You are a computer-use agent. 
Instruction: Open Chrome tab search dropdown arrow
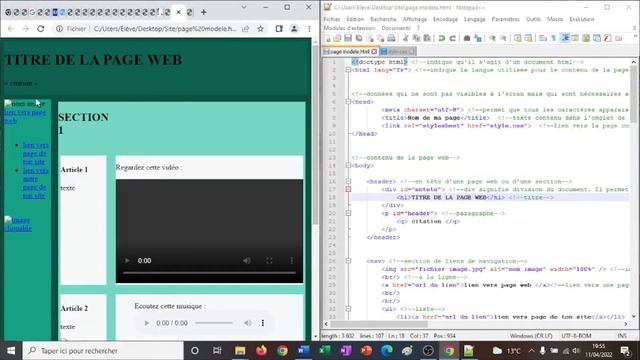(x=244, y=7)
